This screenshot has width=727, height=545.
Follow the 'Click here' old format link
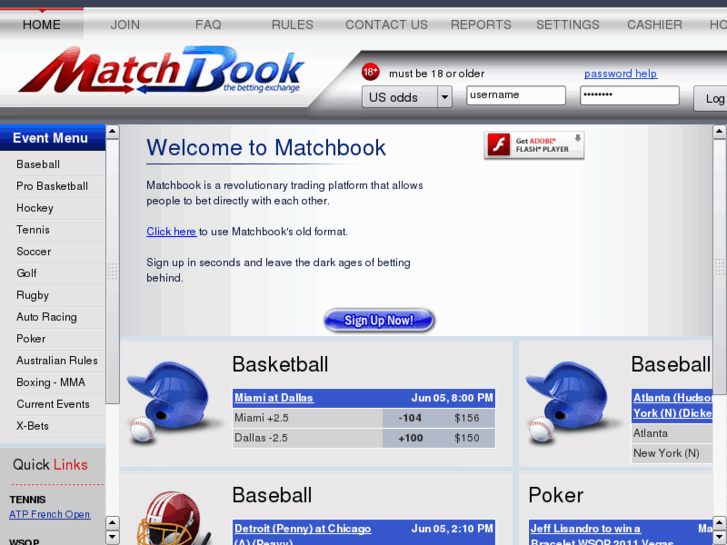tap(171, 231)
